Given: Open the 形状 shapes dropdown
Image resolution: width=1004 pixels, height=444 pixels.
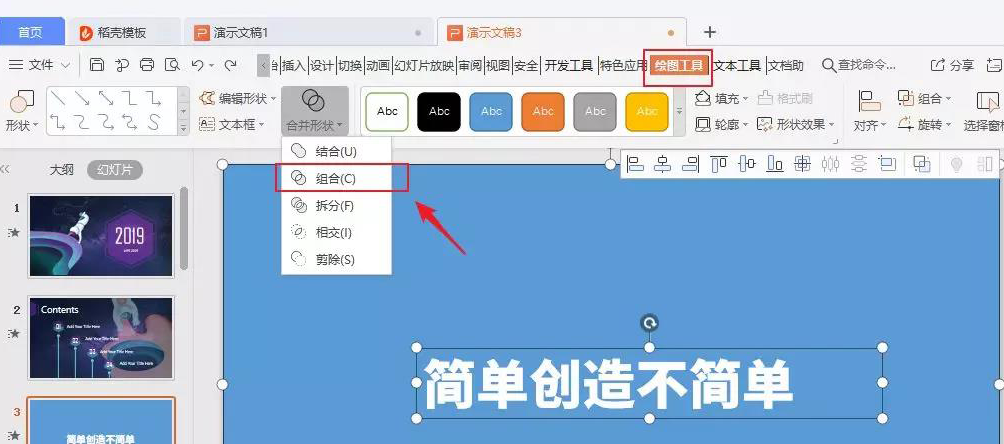Looking at the screenshot, I should 22,111.
